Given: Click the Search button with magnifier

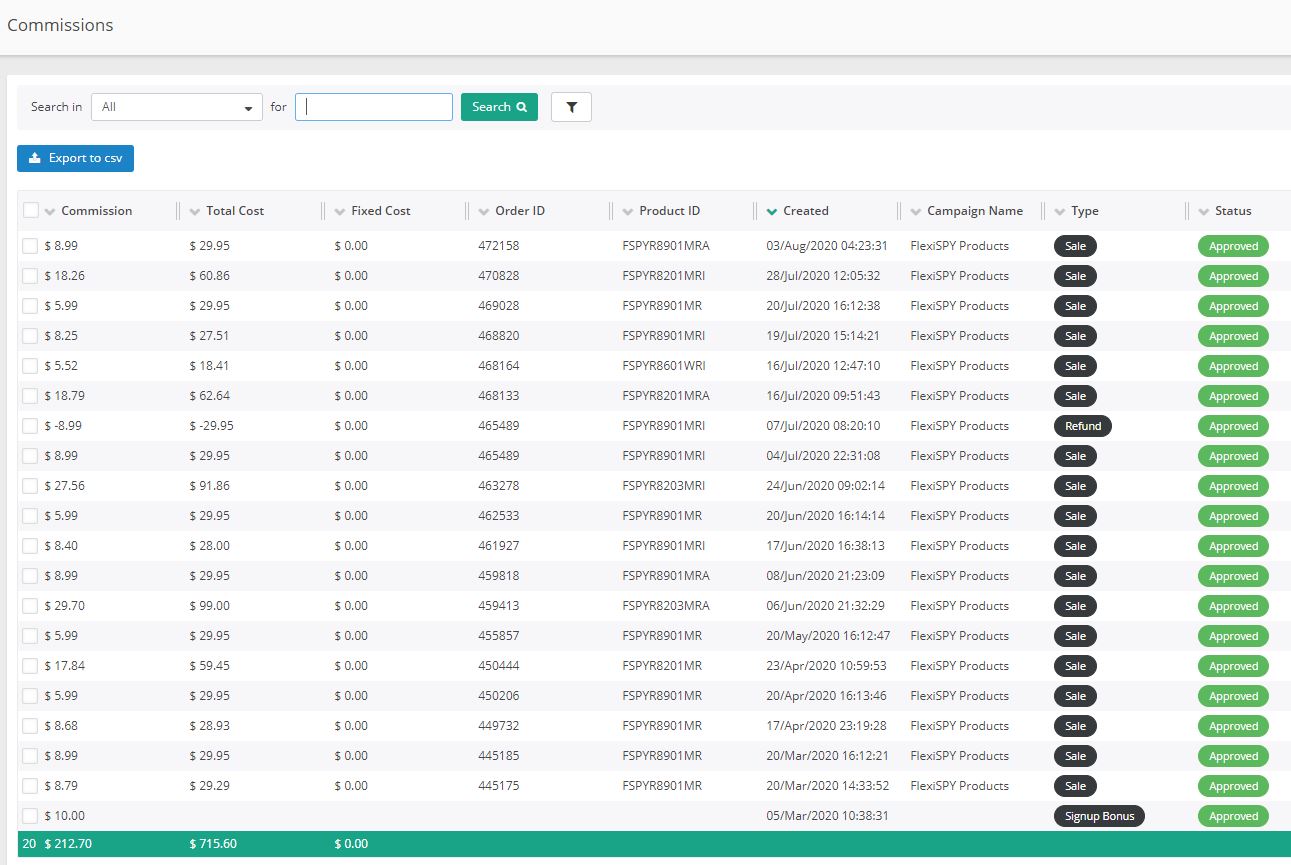Looking at the screenshot, I should coord(499,107).
